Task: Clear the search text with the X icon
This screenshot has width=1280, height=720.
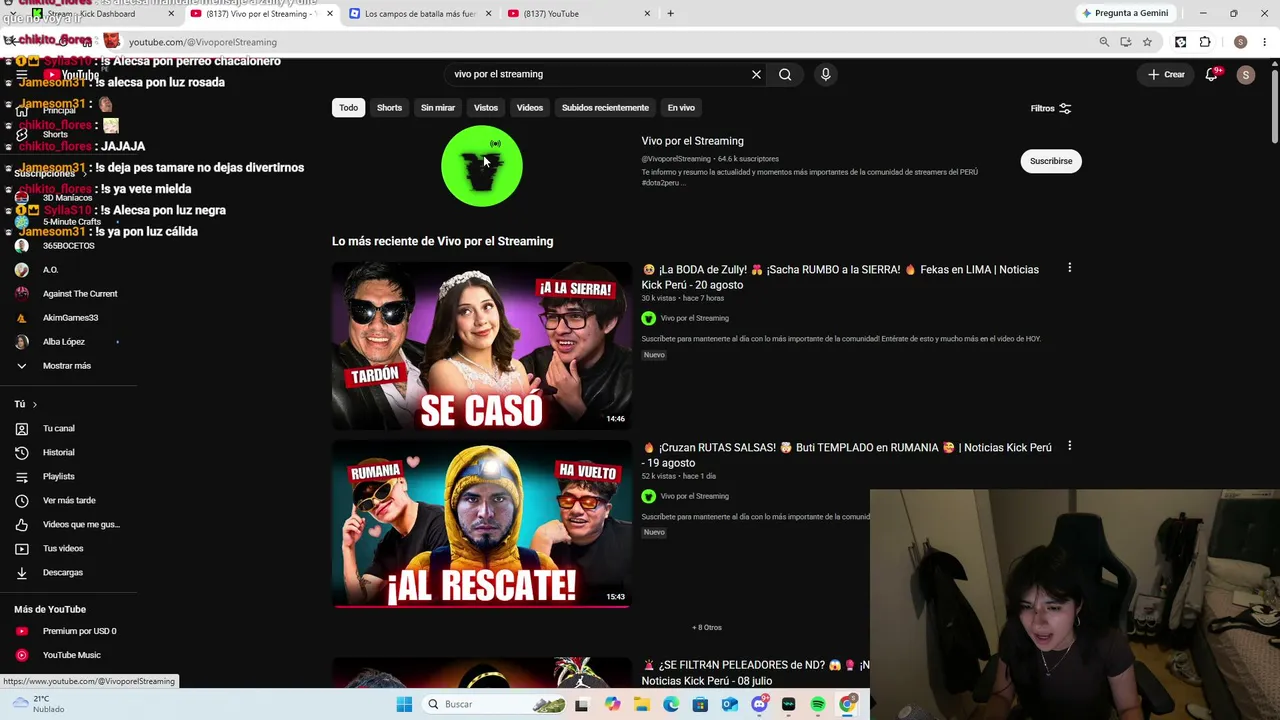Action: (x=756, y=74)
